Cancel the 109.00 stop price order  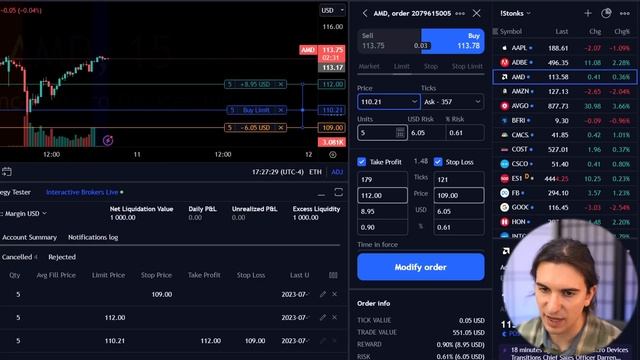(335, 294)
